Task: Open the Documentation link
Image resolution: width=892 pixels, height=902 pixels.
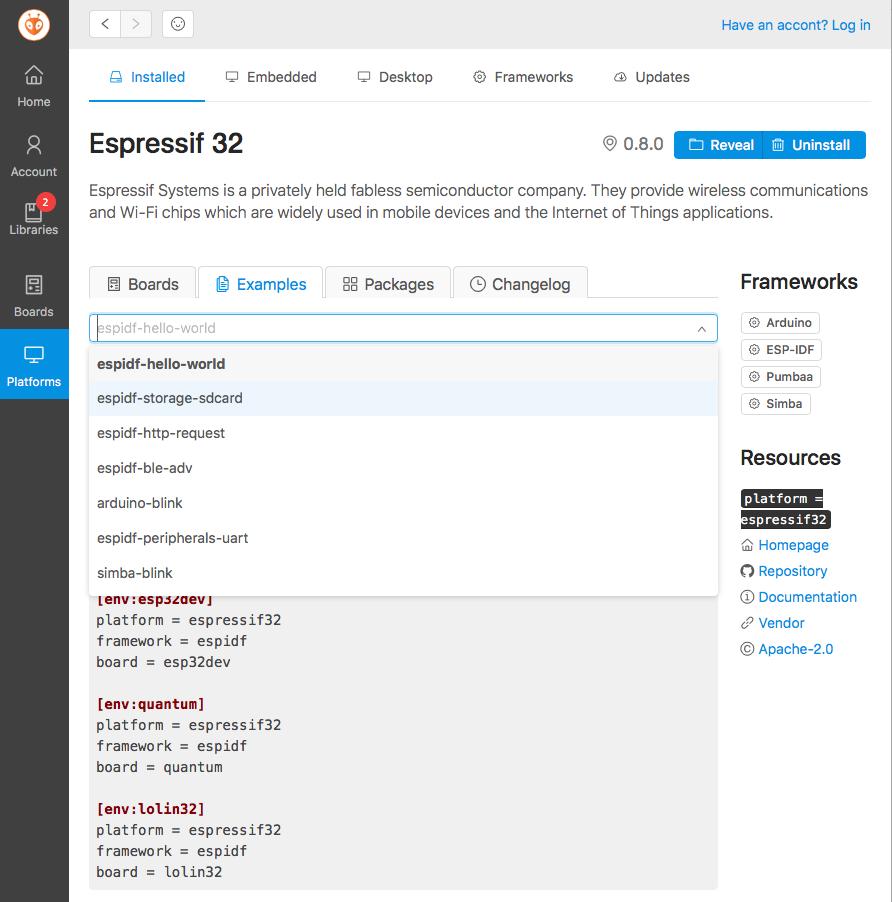Action: tap(807, 597)
